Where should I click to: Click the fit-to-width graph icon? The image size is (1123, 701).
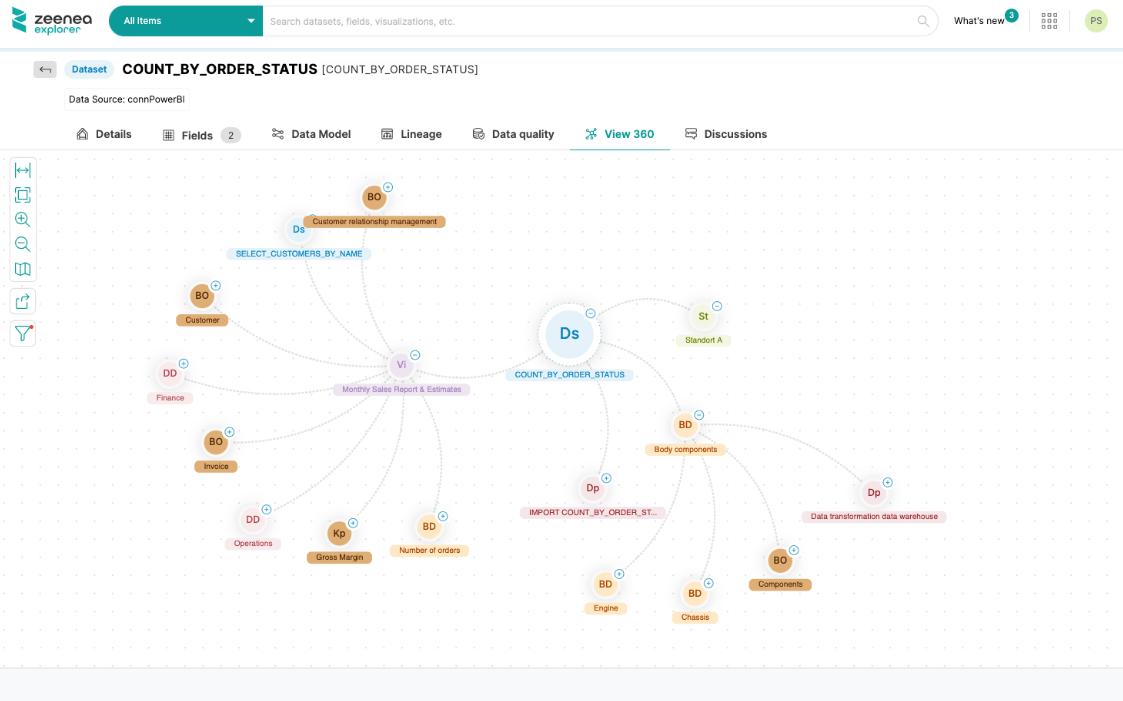click(22, 170)
